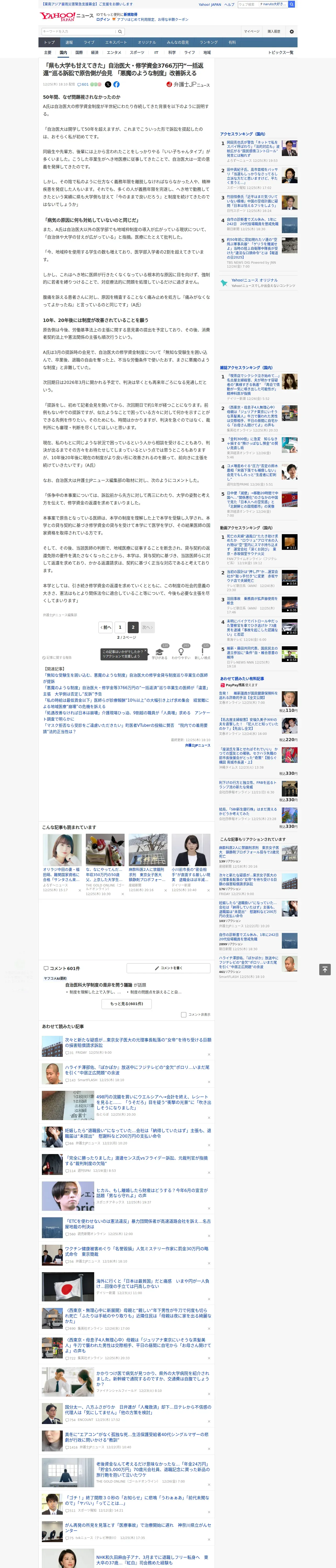336x1568 pixels.
Task: Click blue search button at top right
Action: click(x=292, y=4)
